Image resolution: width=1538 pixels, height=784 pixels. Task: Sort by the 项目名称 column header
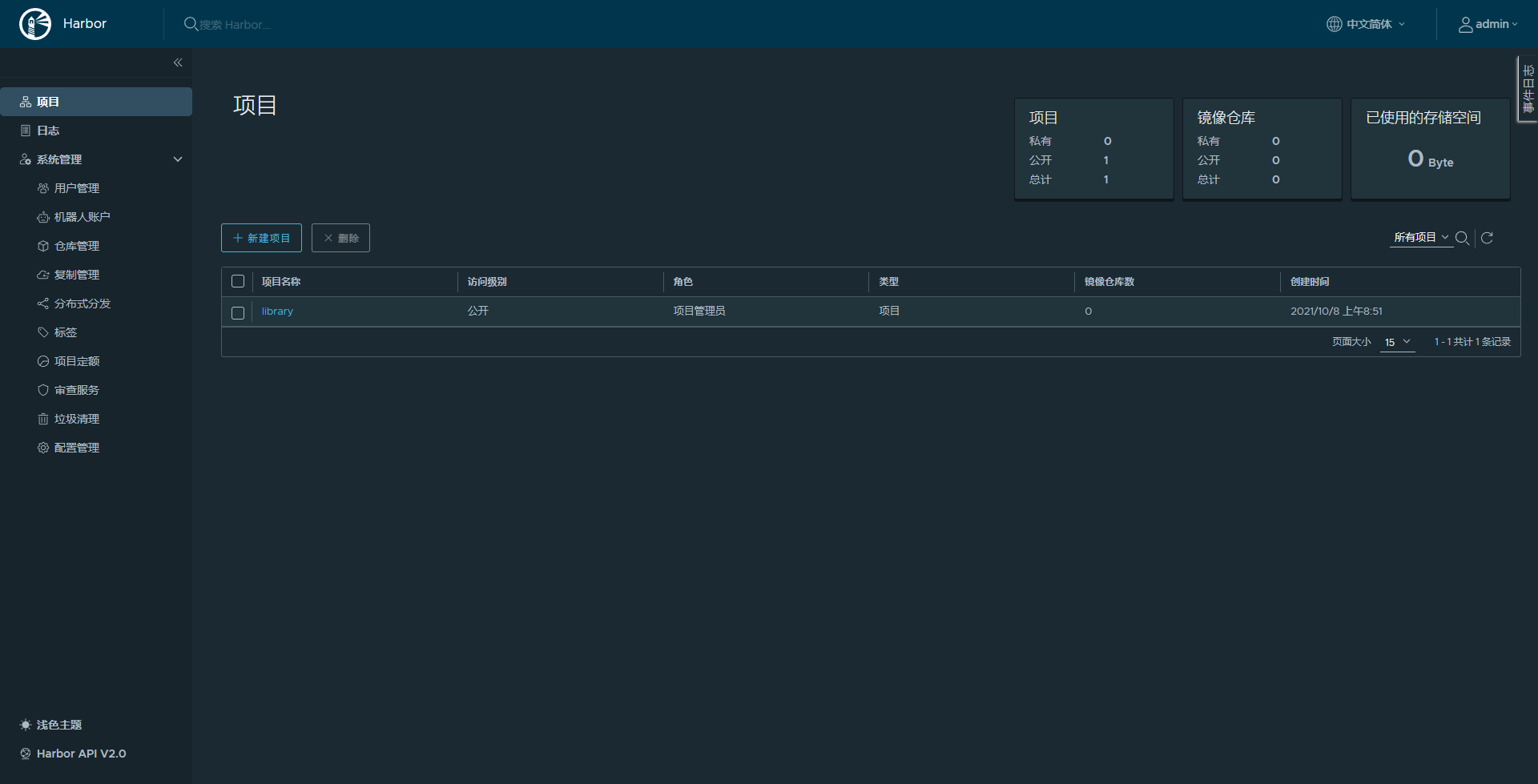281,282
